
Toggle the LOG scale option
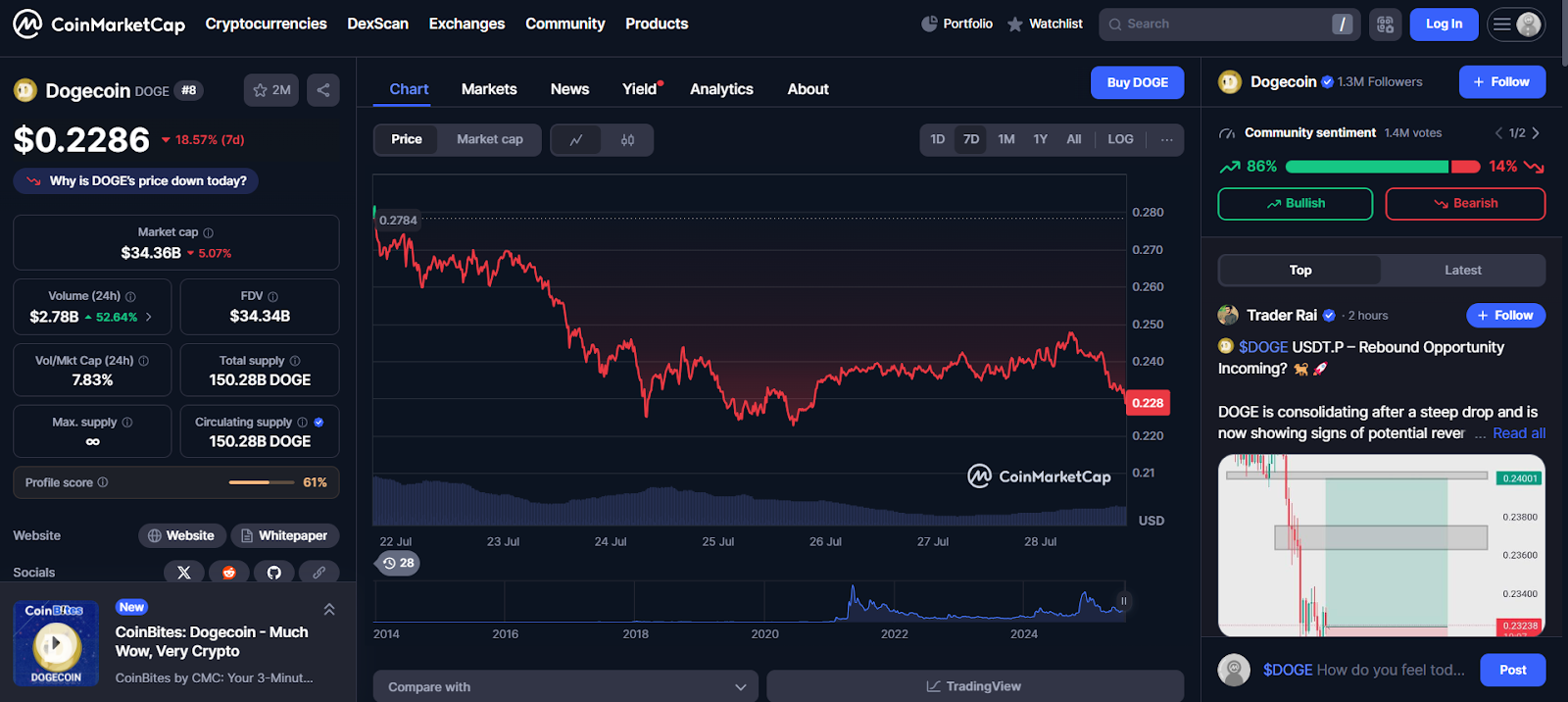tap(1121, 139)
